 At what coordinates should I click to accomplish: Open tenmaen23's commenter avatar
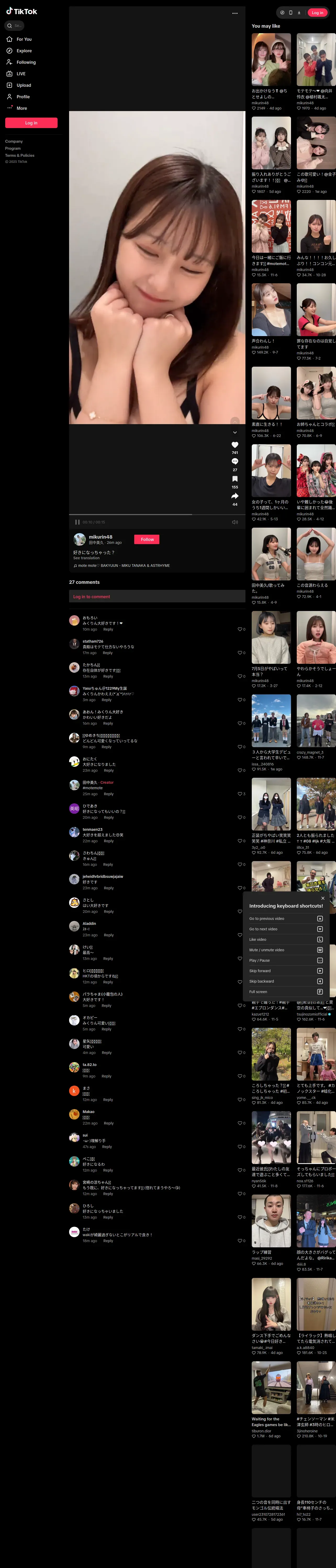[x=74, y=833]
